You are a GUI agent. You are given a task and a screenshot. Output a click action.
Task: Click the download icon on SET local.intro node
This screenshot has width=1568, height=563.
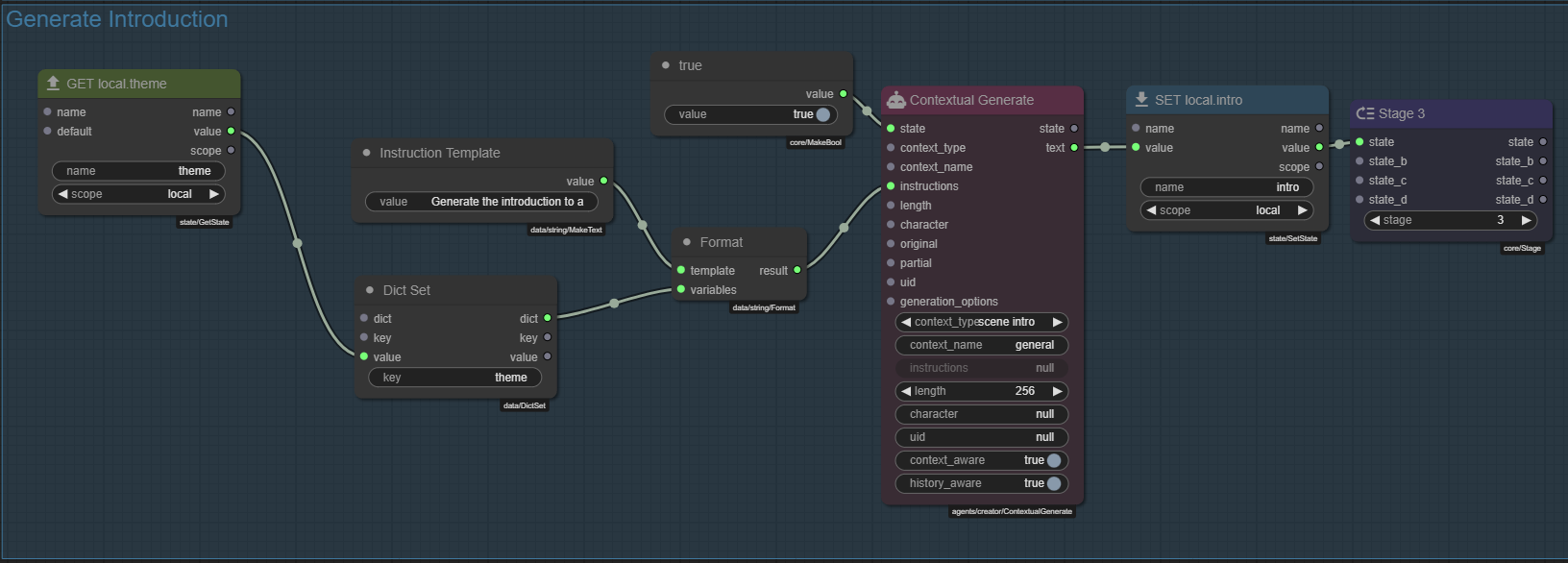coord(1141,100)
